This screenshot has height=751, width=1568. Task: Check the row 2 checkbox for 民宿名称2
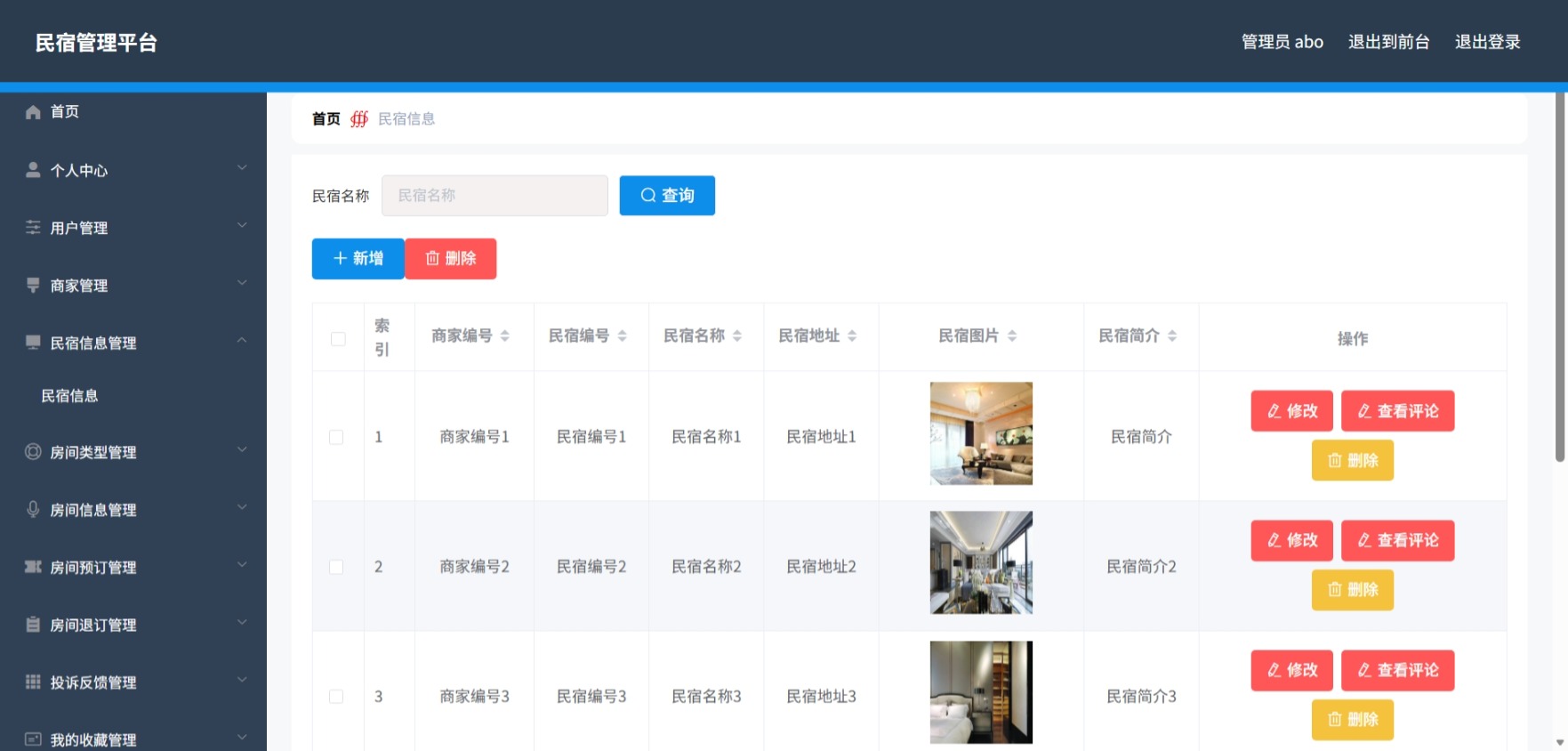[x=336, y=567]
